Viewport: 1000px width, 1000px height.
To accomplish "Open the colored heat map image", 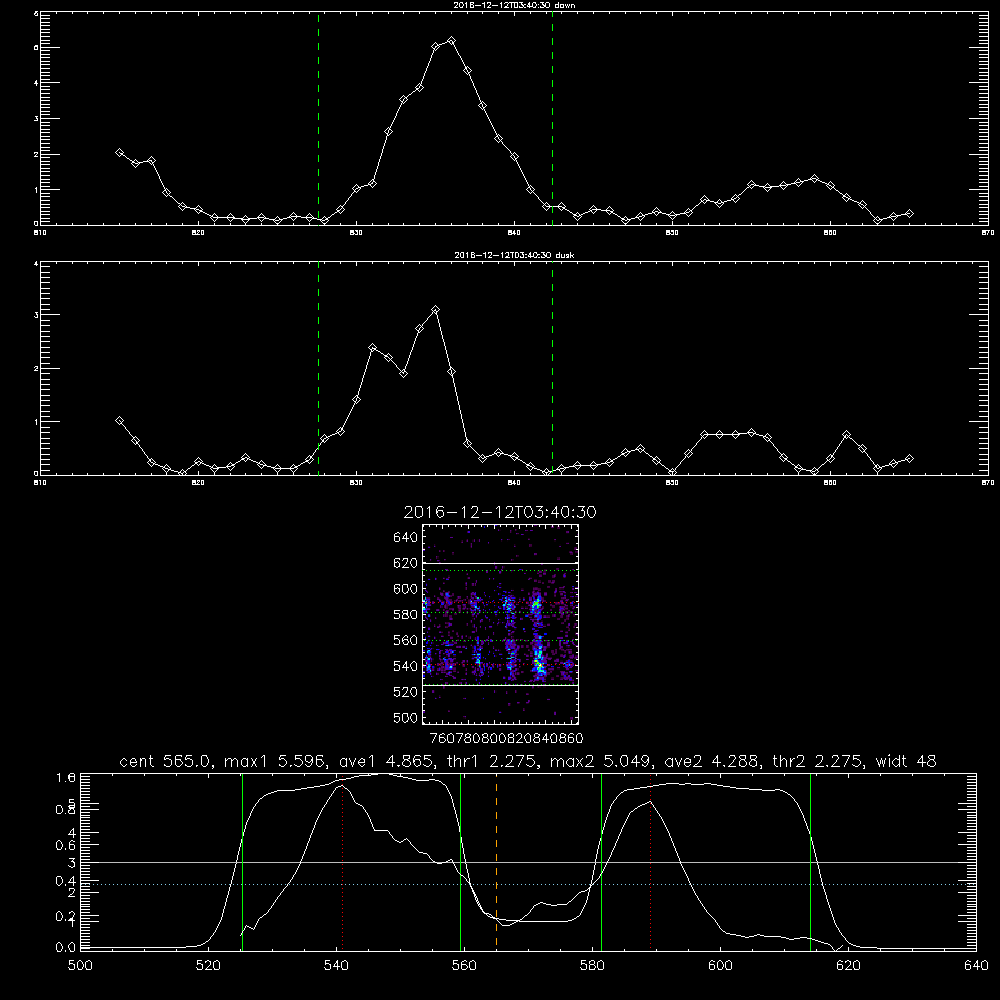I will click(x=501, y=624).
